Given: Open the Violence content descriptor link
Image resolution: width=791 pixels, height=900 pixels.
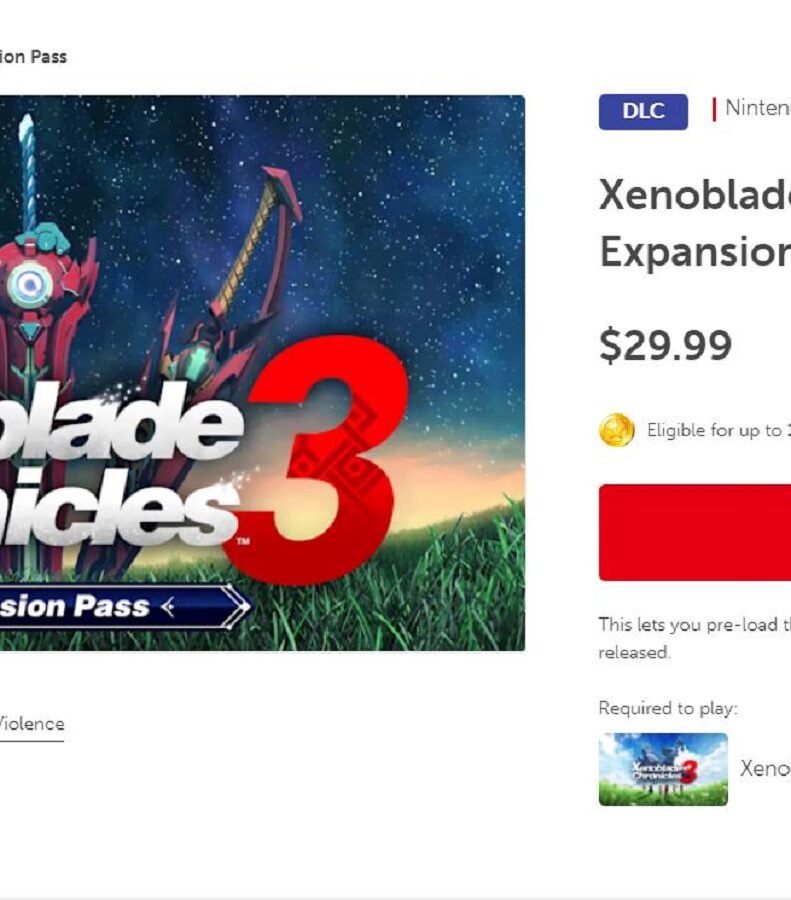Looking at the screenshot, I should 32,724.
